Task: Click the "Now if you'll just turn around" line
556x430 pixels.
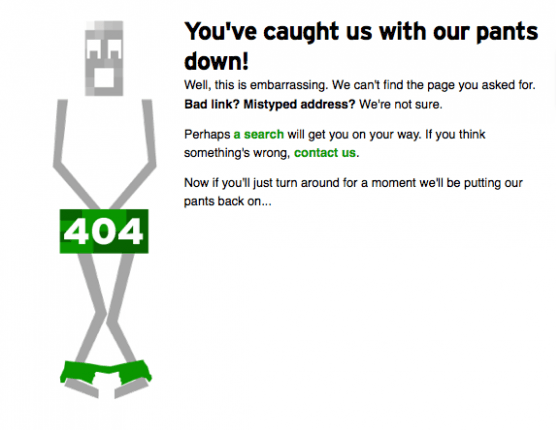Action: click(x=353, y=183)
